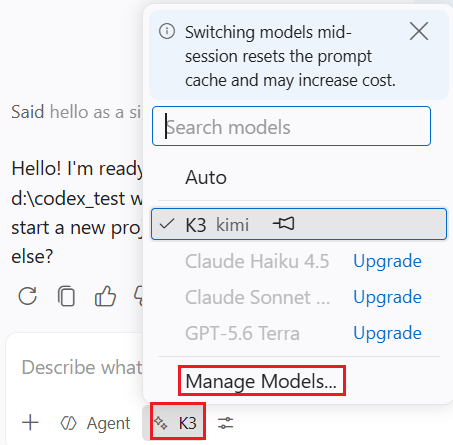Give the response a thumbs up
The width and height of the screenshot is (453, 445).
[105, 296]
